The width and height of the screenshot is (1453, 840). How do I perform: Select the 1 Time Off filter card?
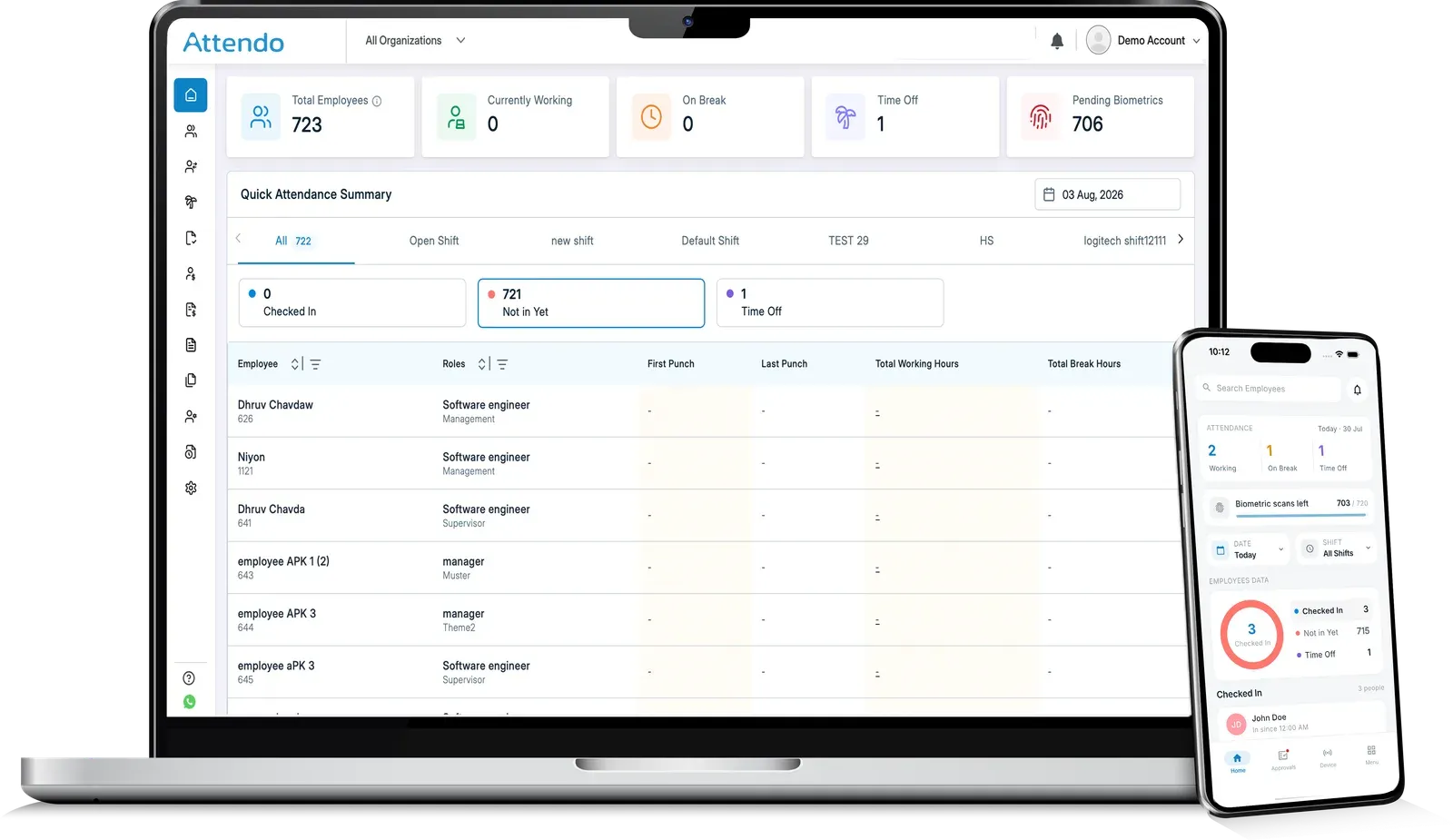pyautogui.click(x=830, y=303)
